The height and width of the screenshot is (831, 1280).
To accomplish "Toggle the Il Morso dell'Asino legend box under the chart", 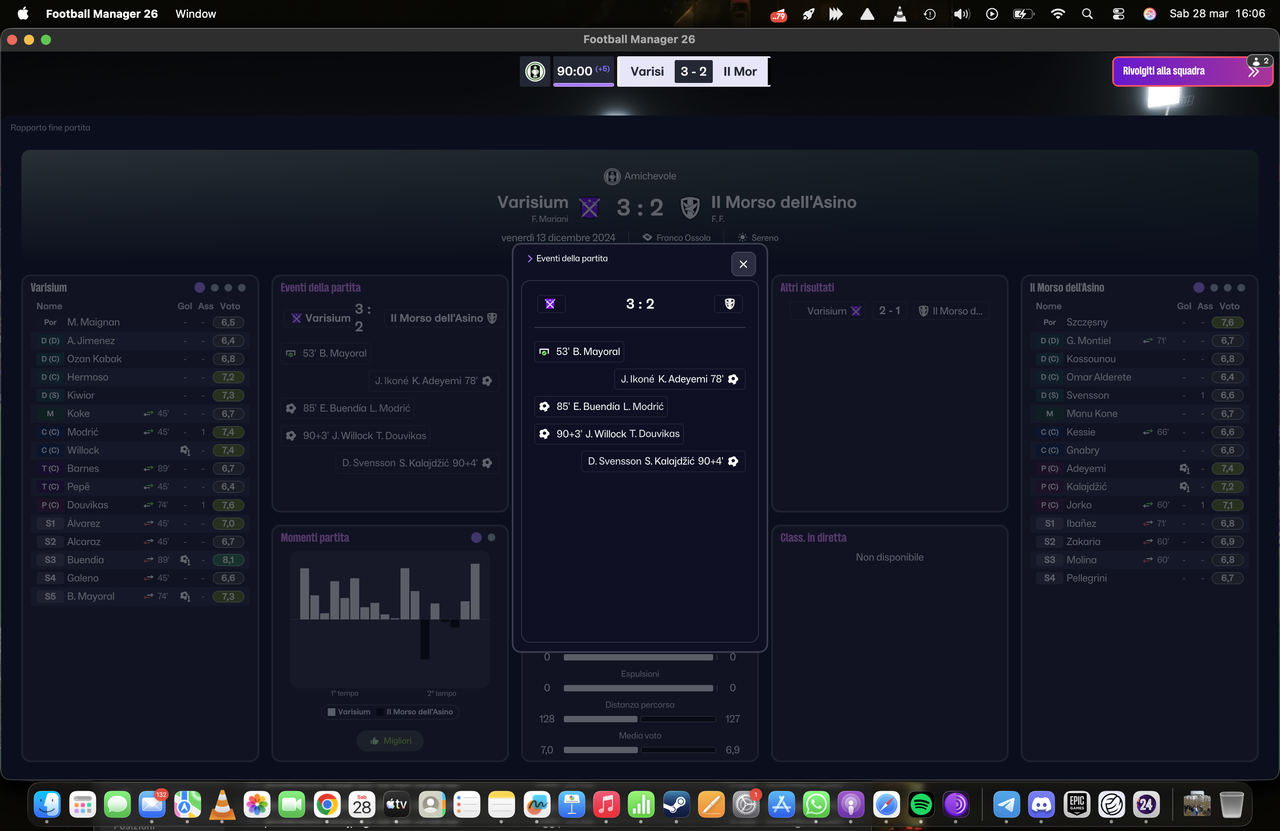I will (x=379, y=712).
